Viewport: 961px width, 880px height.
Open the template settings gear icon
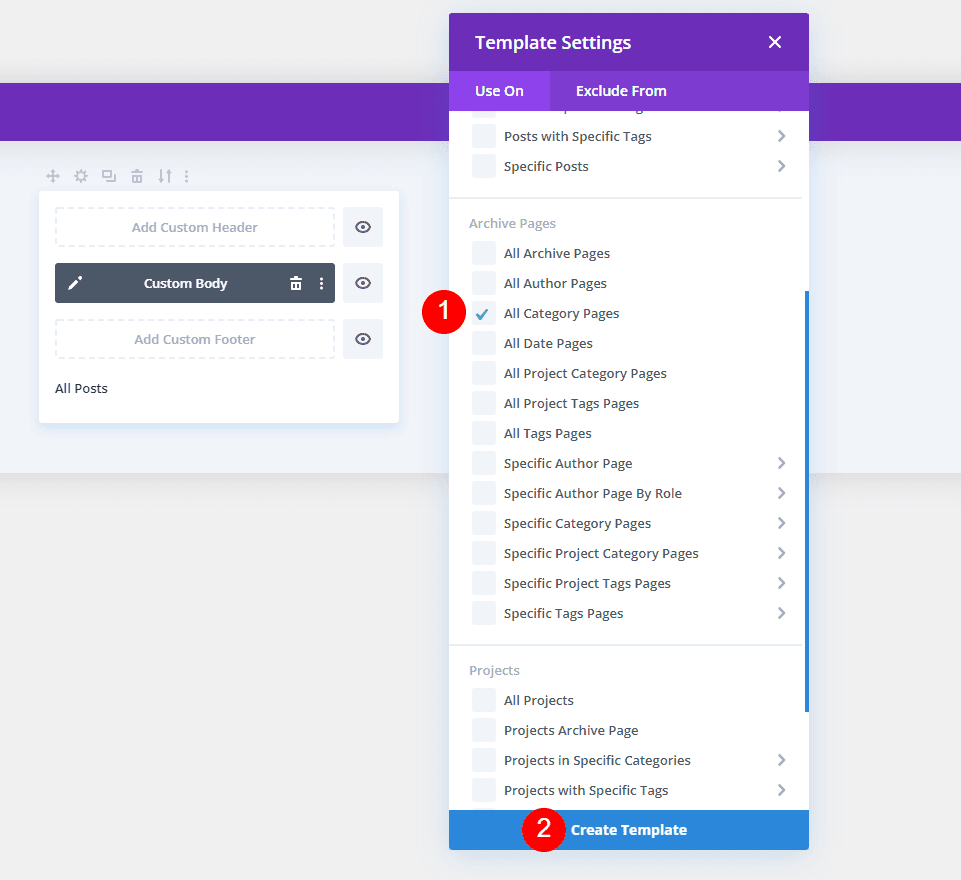(x=80, y=175)
